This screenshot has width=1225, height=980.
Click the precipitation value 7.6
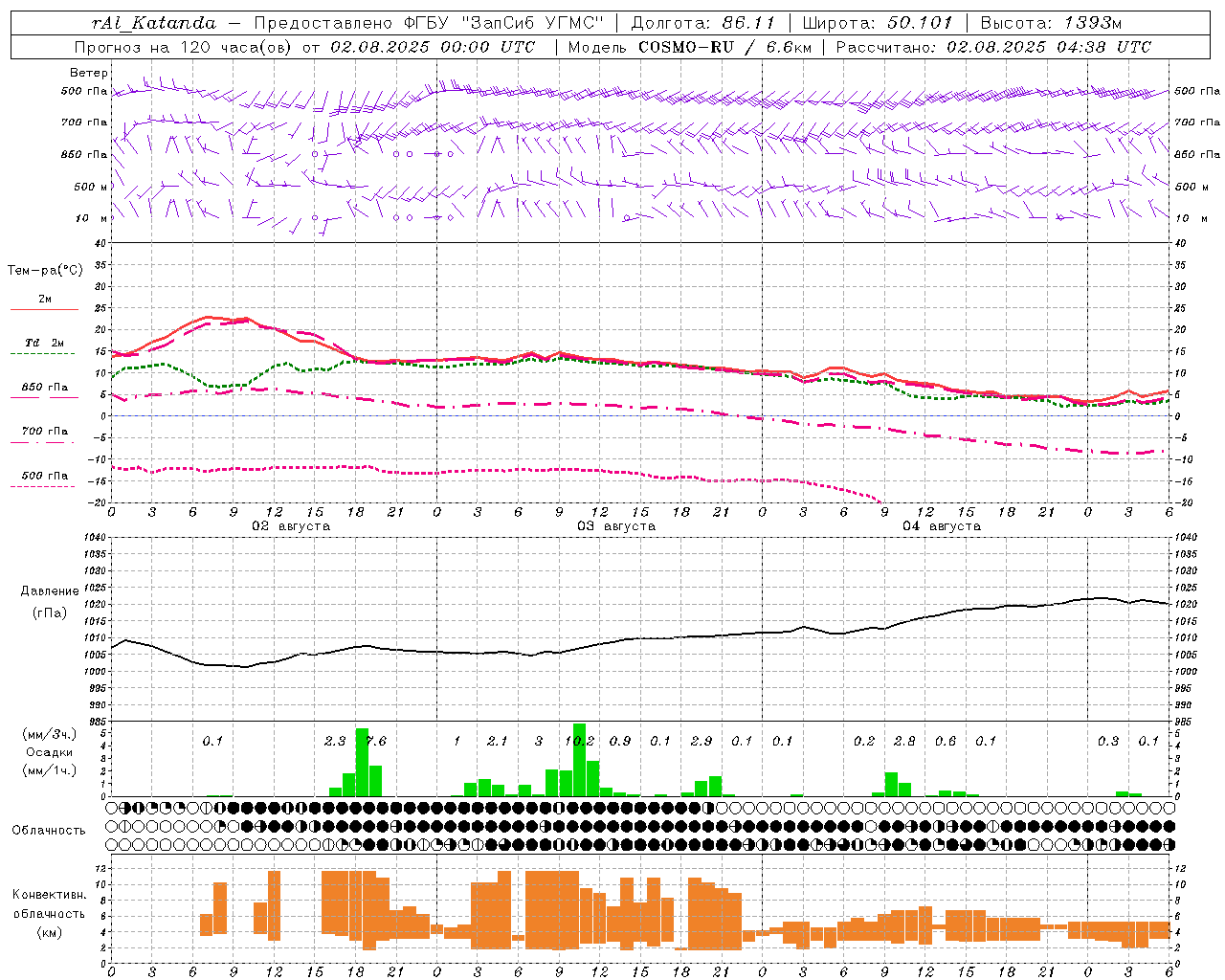(376, 741)
